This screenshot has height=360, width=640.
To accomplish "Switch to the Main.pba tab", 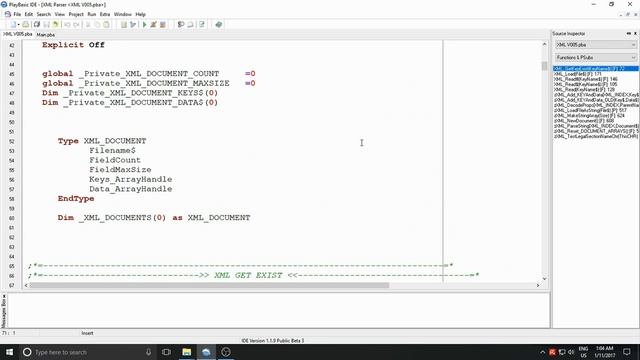I will coord(46,35).
